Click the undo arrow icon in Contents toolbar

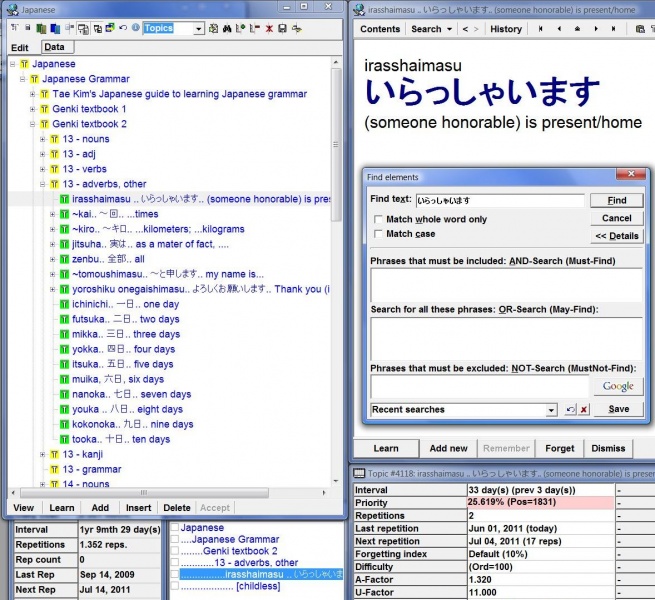pyautogui.click(x=123, y=28)
